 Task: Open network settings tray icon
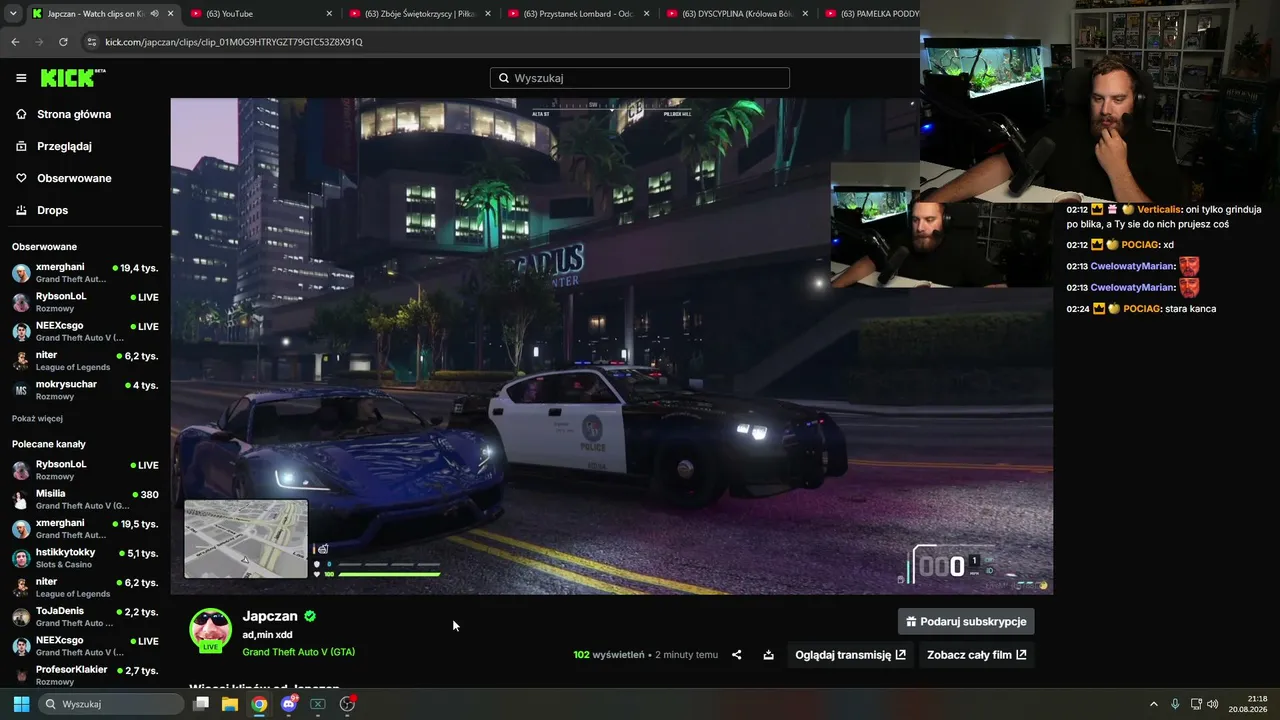point(1196,704)
